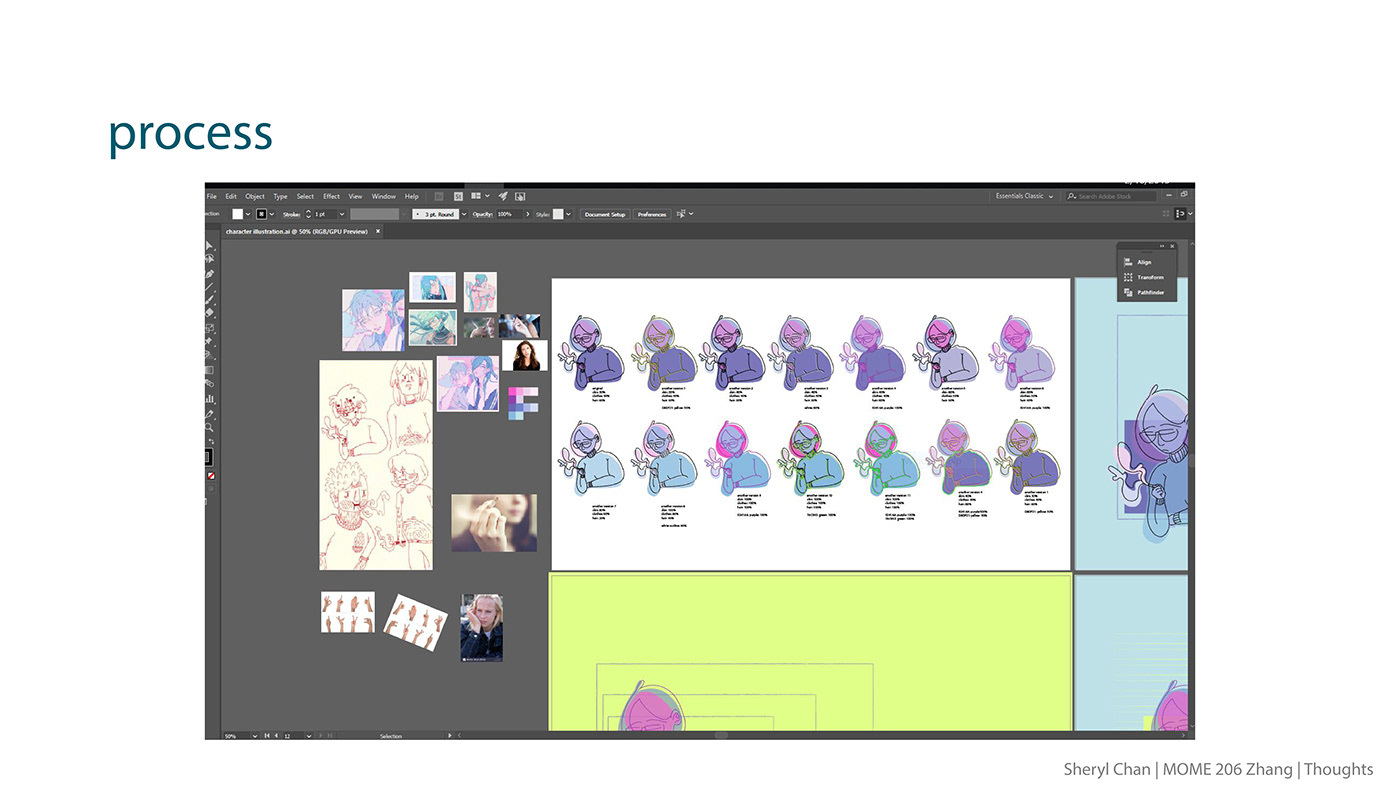This screenshot has width=1400, height=788.
Task: Select the Puppet Warp pin tool
Action: [209, 341]
